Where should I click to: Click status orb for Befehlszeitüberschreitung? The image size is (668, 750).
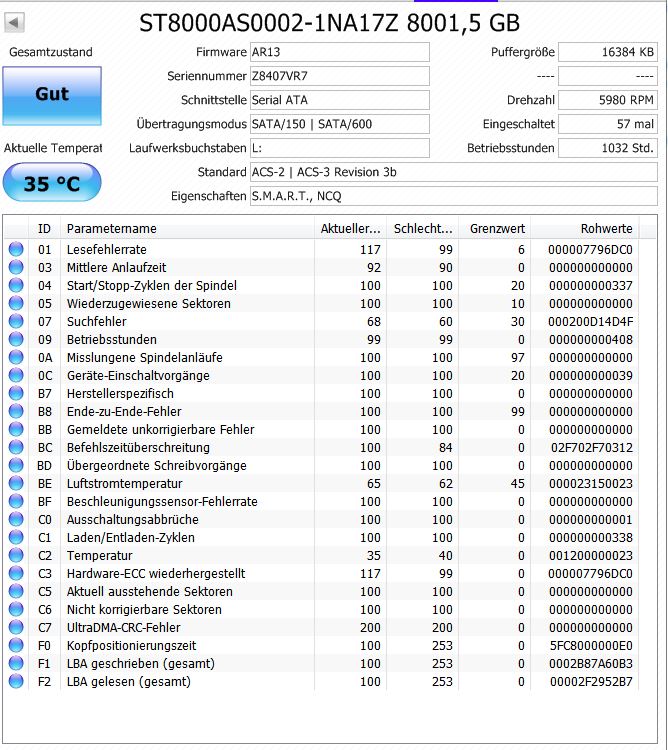tap(16, 447)
